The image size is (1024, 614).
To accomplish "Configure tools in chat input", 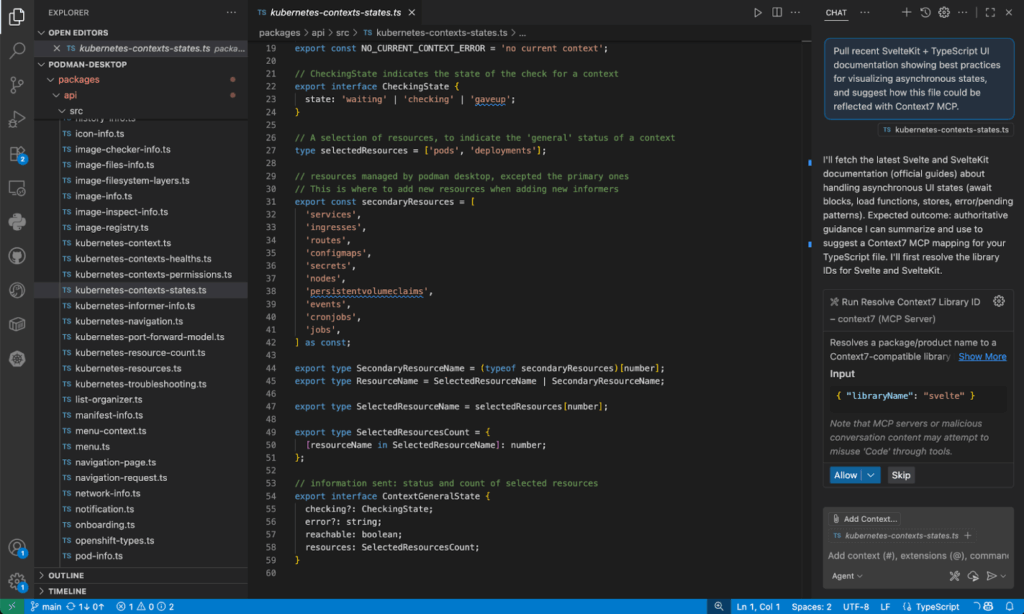I will click(x=955, y=576).
